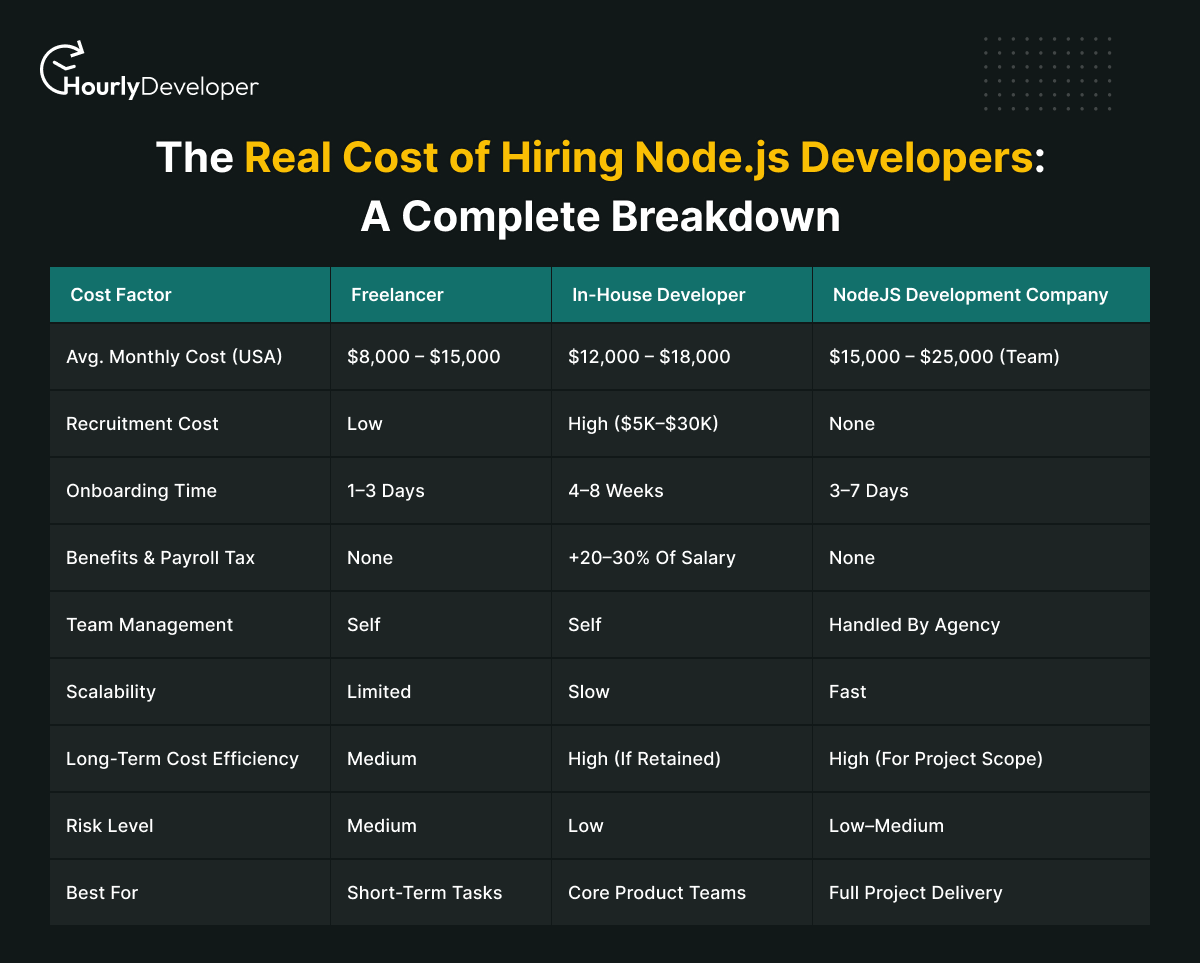Click the 'Core Product Teams' cell
The image size is (1200, 963).
(x=657, y=893)
